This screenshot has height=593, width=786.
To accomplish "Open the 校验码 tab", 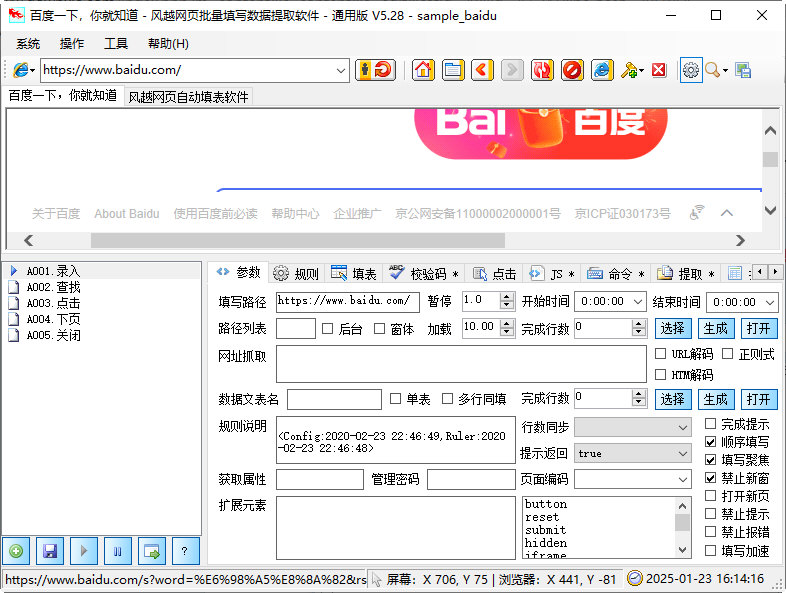I will click(x=423, y=274).
